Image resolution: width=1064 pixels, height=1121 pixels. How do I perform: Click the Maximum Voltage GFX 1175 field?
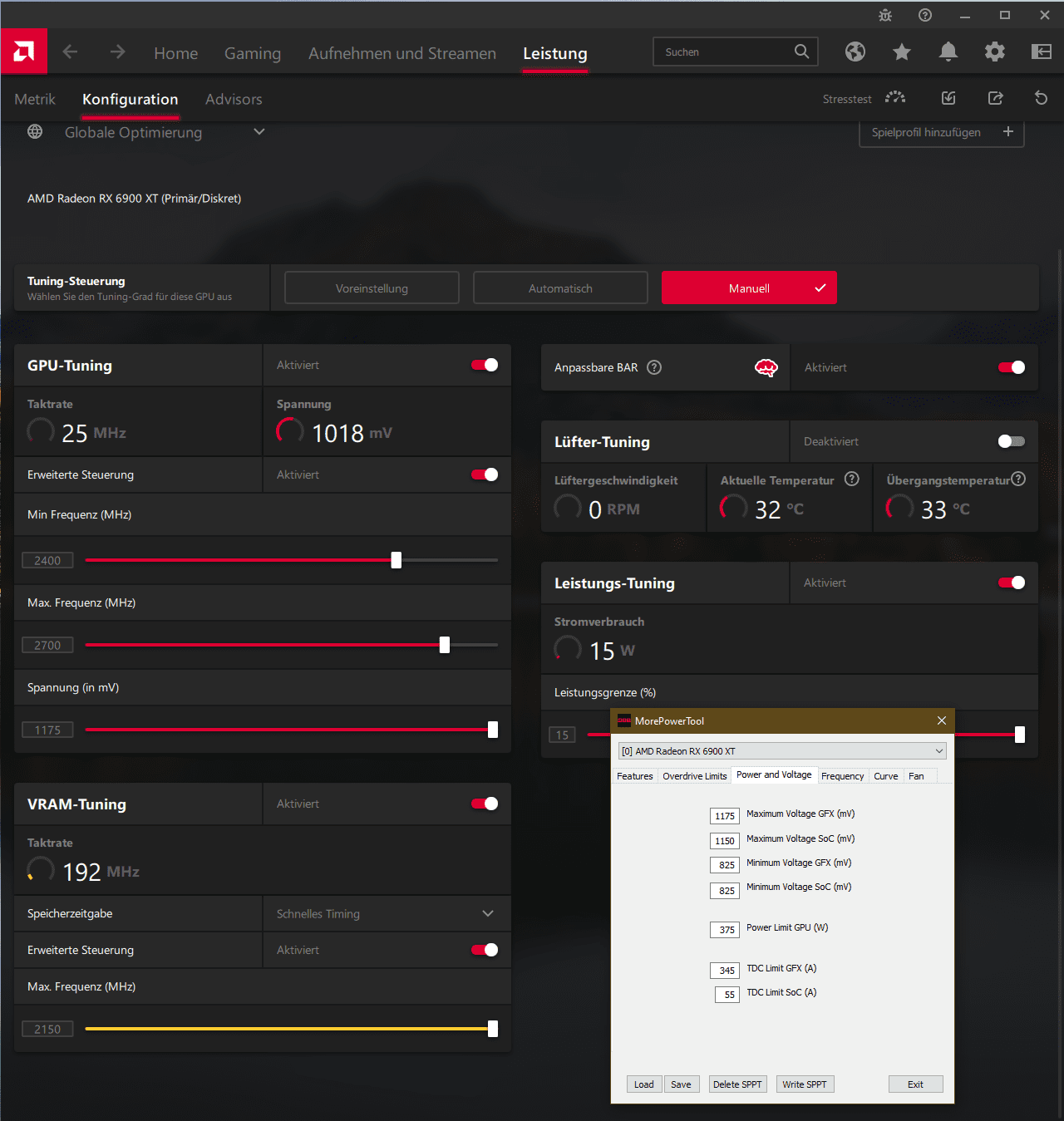[x=725, y=816]
